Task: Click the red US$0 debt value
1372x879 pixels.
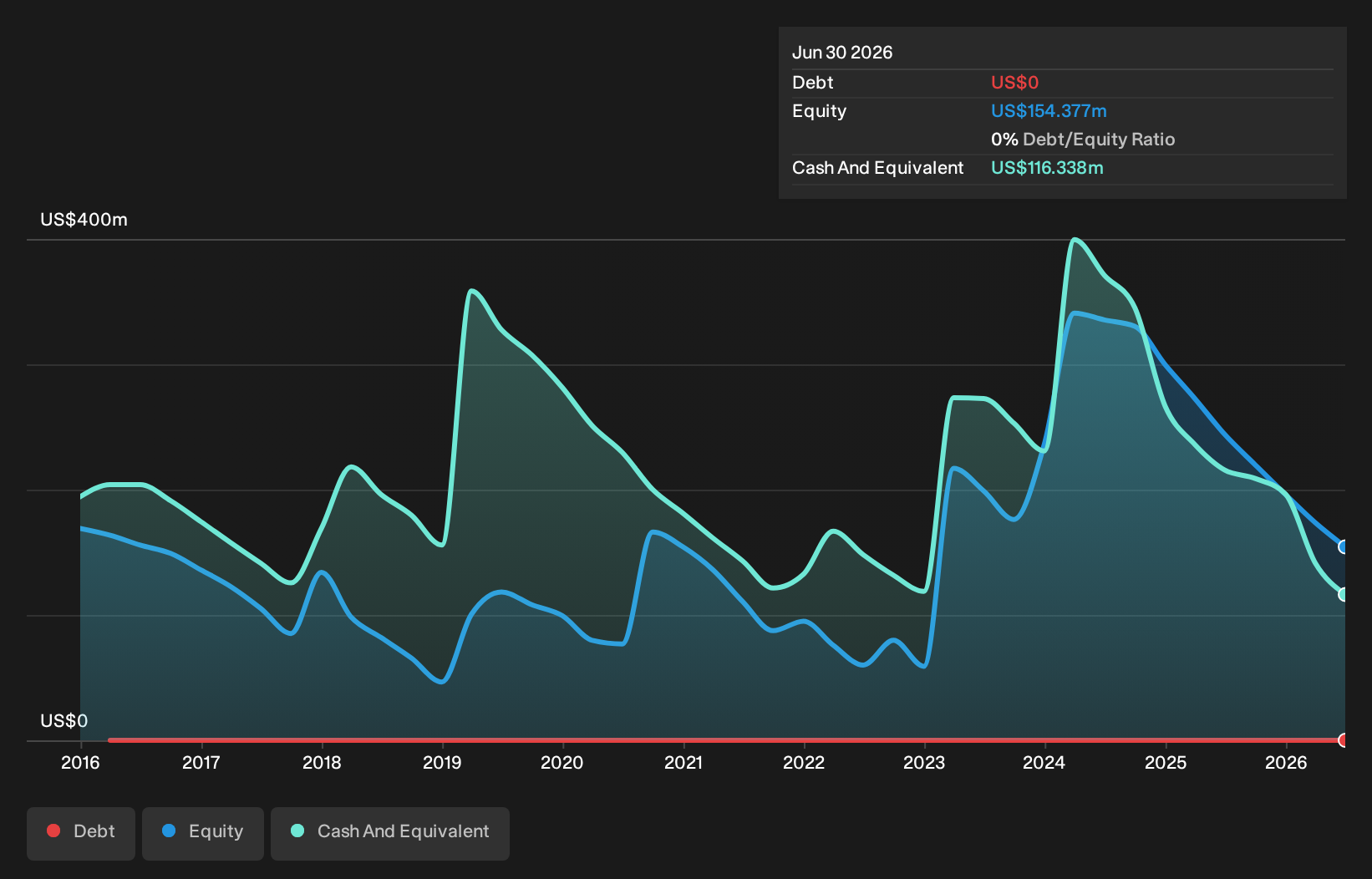Action: 1014,83
